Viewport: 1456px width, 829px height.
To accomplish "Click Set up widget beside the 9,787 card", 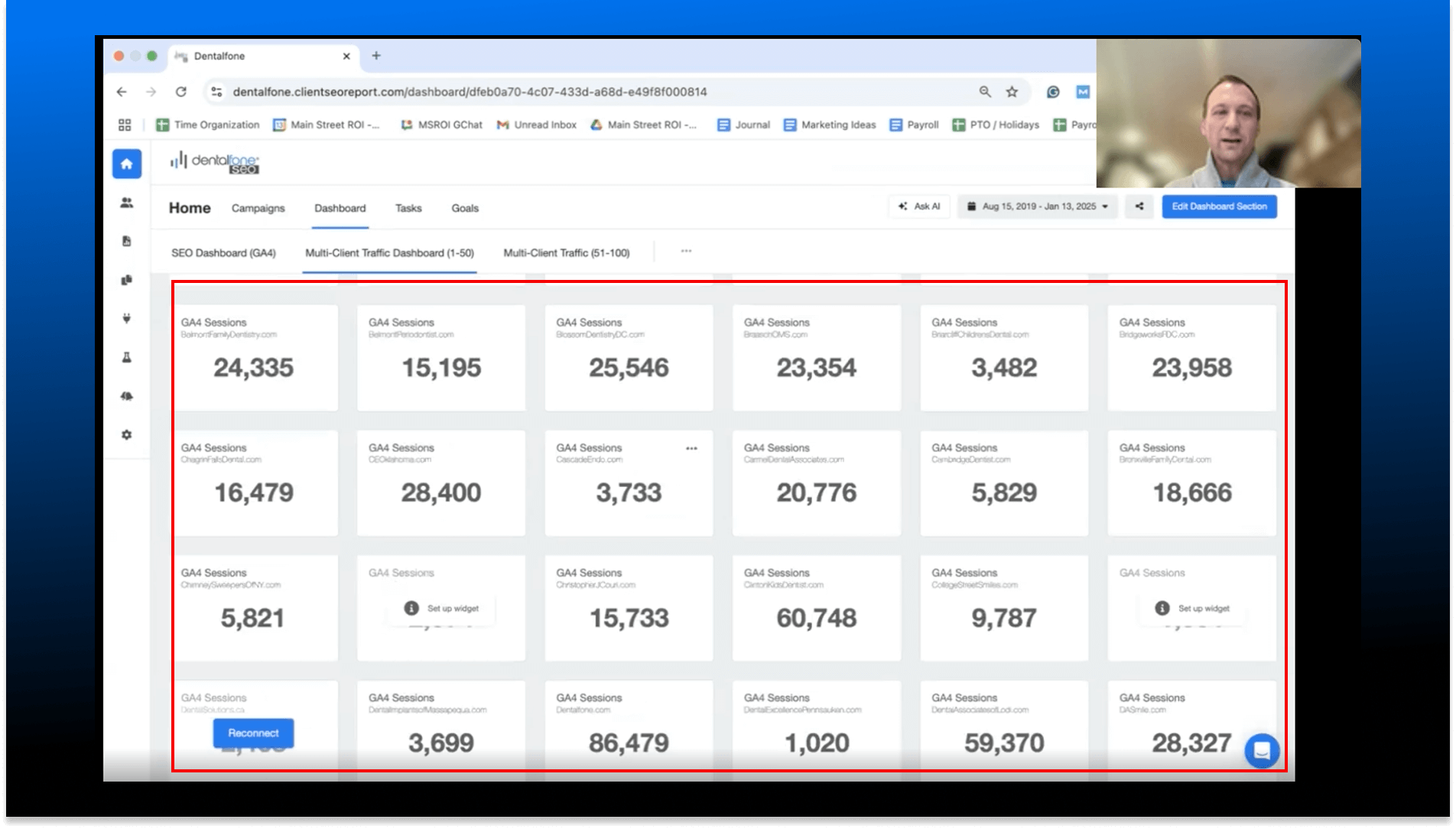I will coord(1193,609).
